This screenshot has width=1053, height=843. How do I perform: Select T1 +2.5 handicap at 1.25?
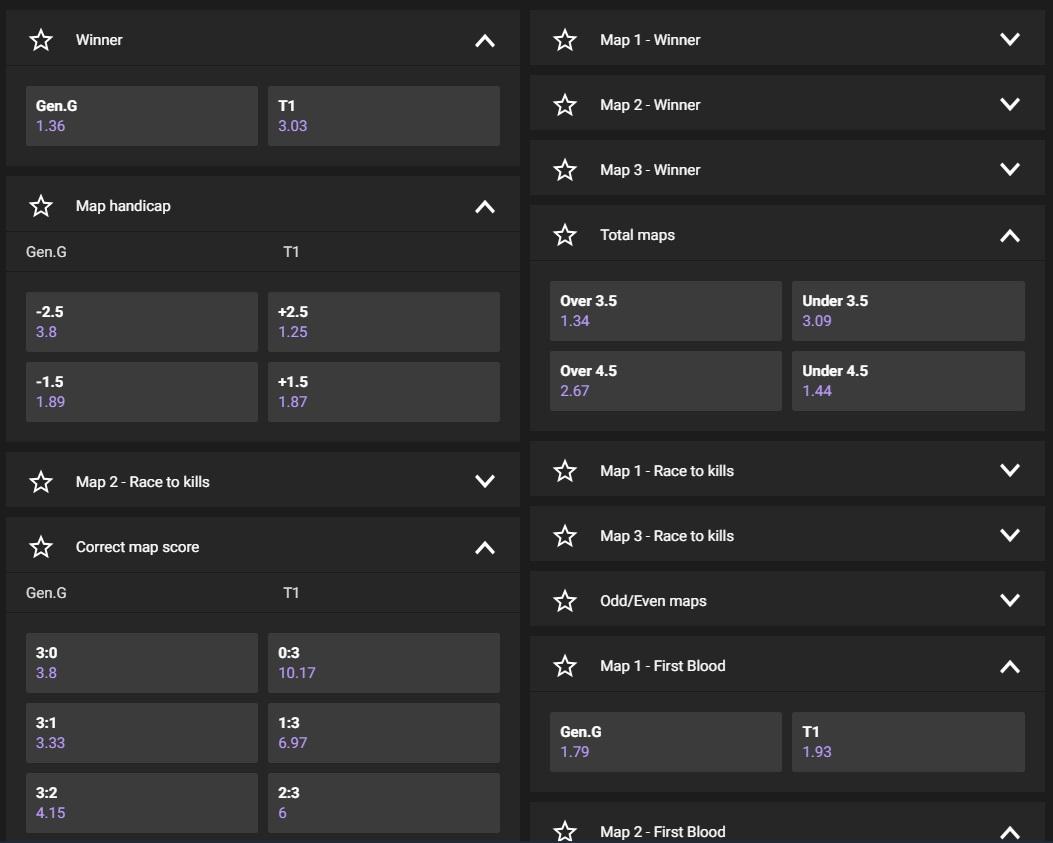383,322
